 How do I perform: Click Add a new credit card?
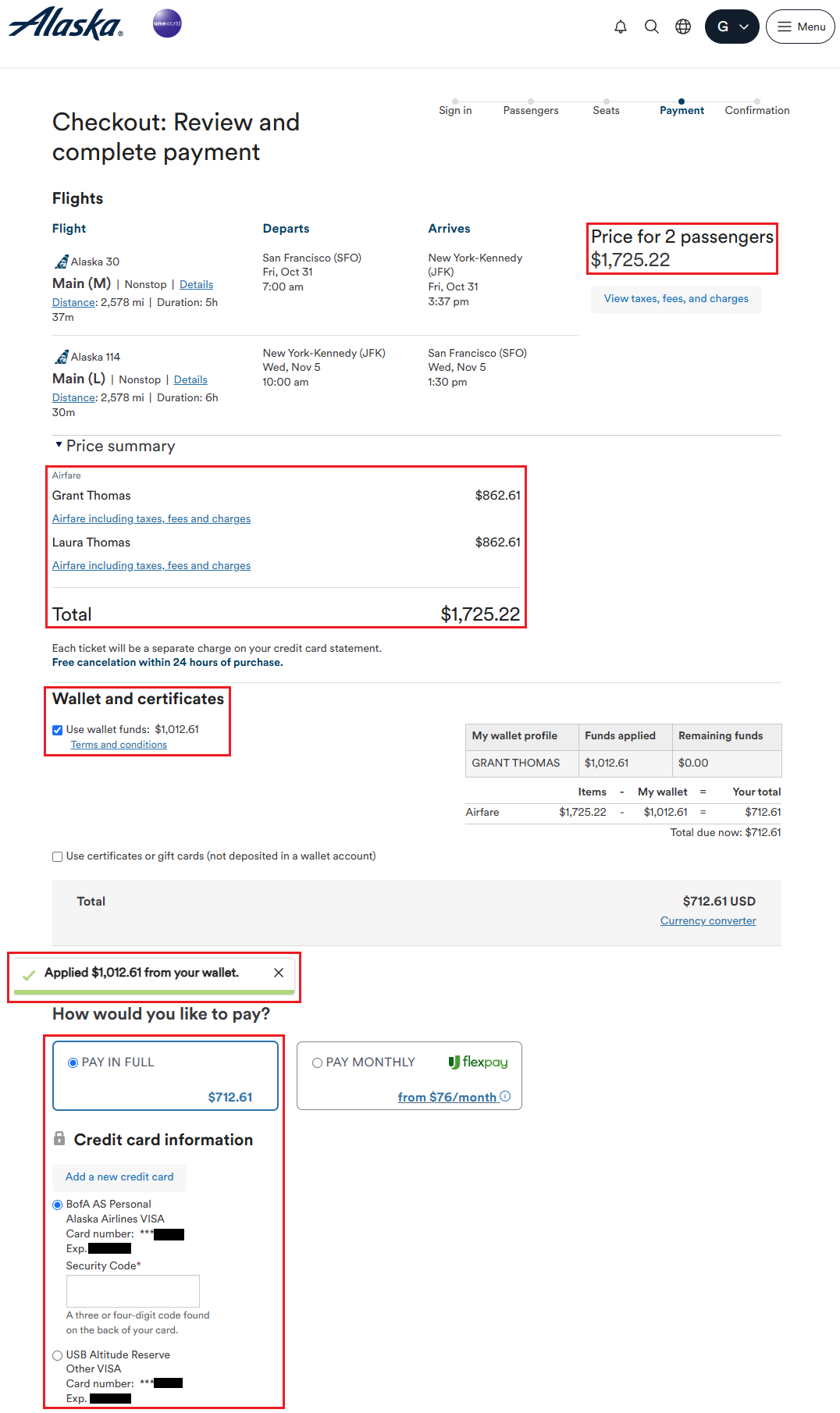pos(119,1176)
